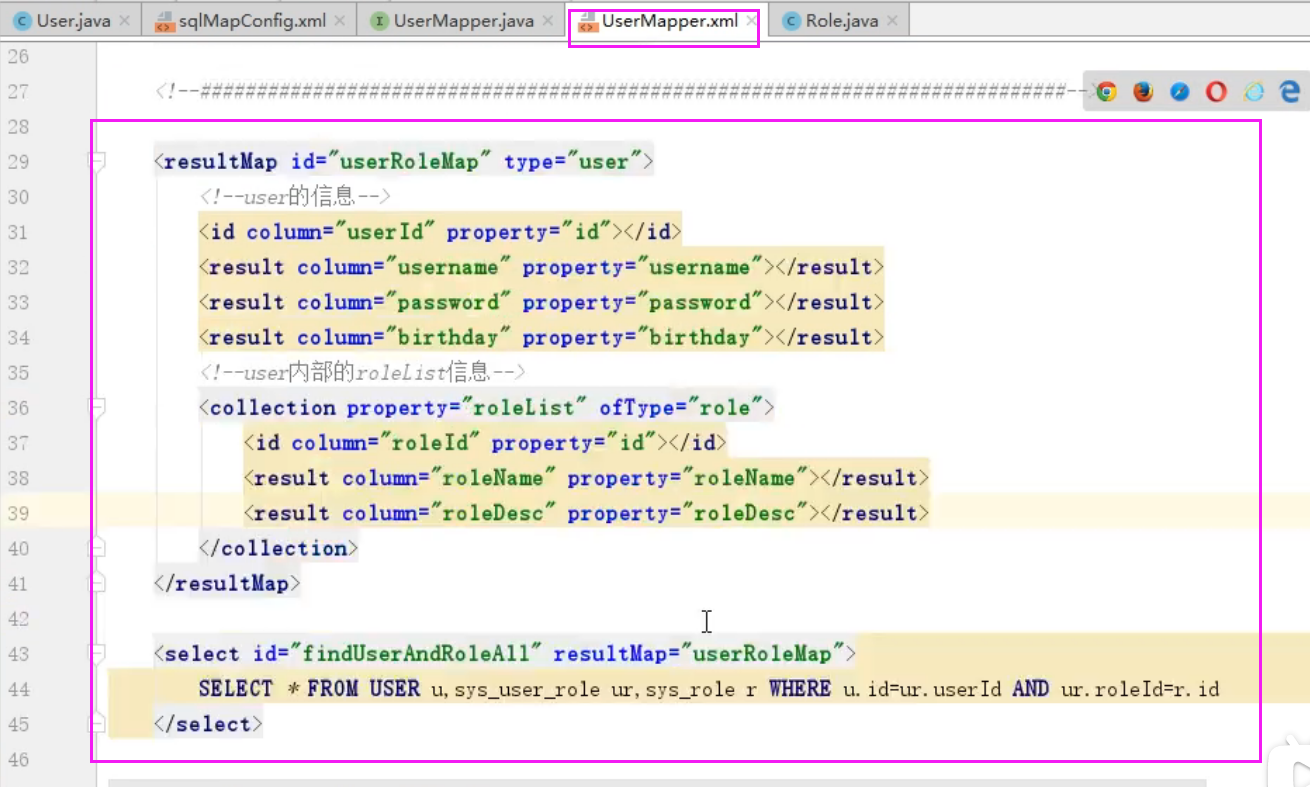Place cursor on "userRoleMap" in line 29
This screenshot has height=787, width=1310.
point(410,161)
